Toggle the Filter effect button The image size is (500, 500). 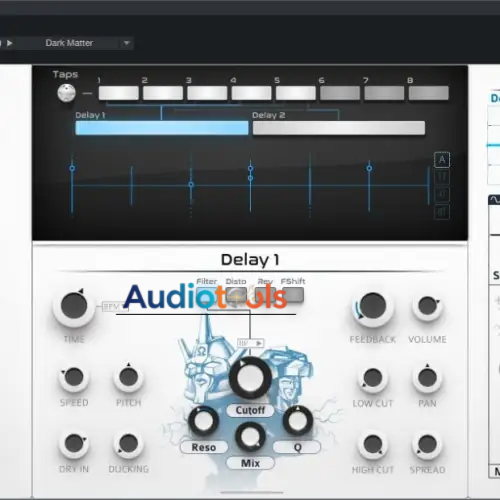(206, 295)
